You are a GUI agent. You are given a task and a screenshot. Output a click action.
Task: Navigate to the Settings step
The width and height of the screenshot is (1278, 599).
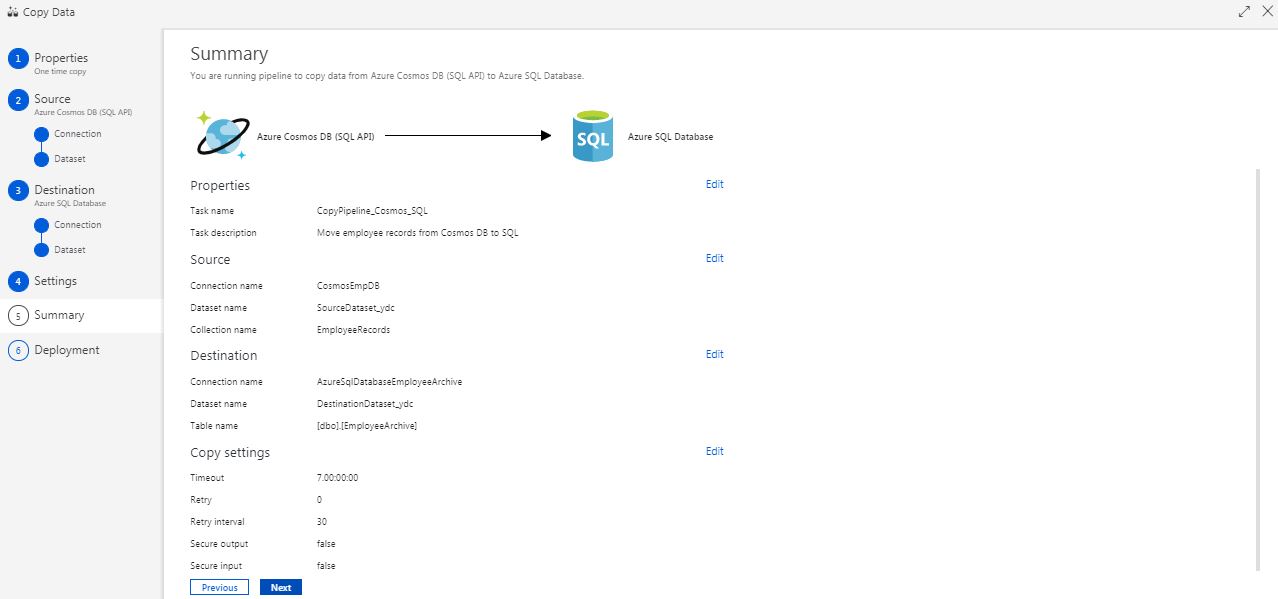point(55,281)
